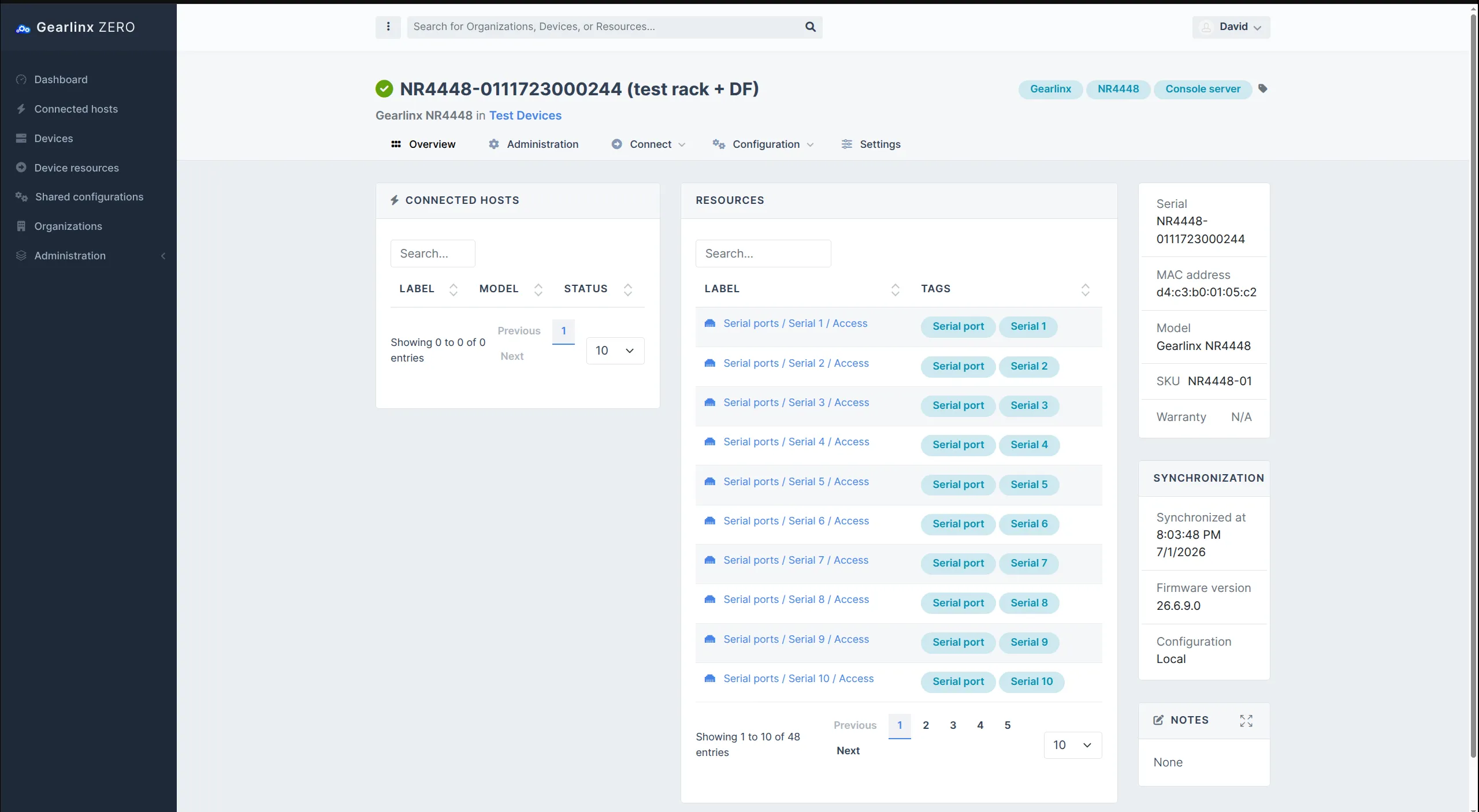Viewport: 1479px width, 812px height.
Task: Open Resources page size dropdown
Action: (1073, 745)
